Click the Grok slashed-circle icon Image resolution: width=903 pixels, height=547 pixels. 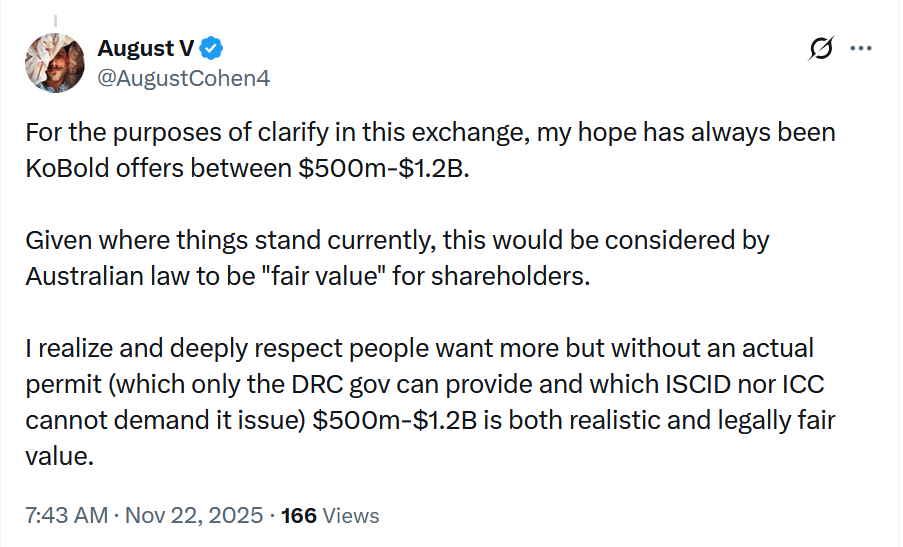tap(822, 48)
